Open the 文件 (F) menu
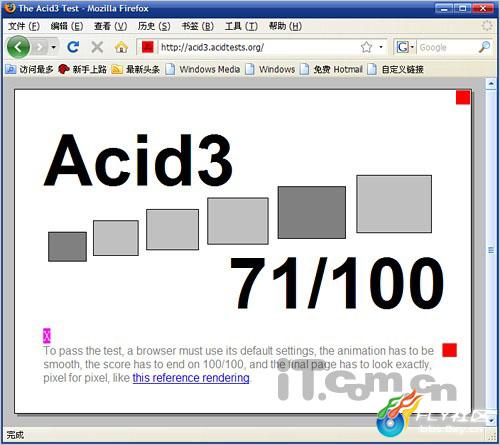Image resolution: width=500 pixels, height=445 pixels. click(x=24, y=26)
